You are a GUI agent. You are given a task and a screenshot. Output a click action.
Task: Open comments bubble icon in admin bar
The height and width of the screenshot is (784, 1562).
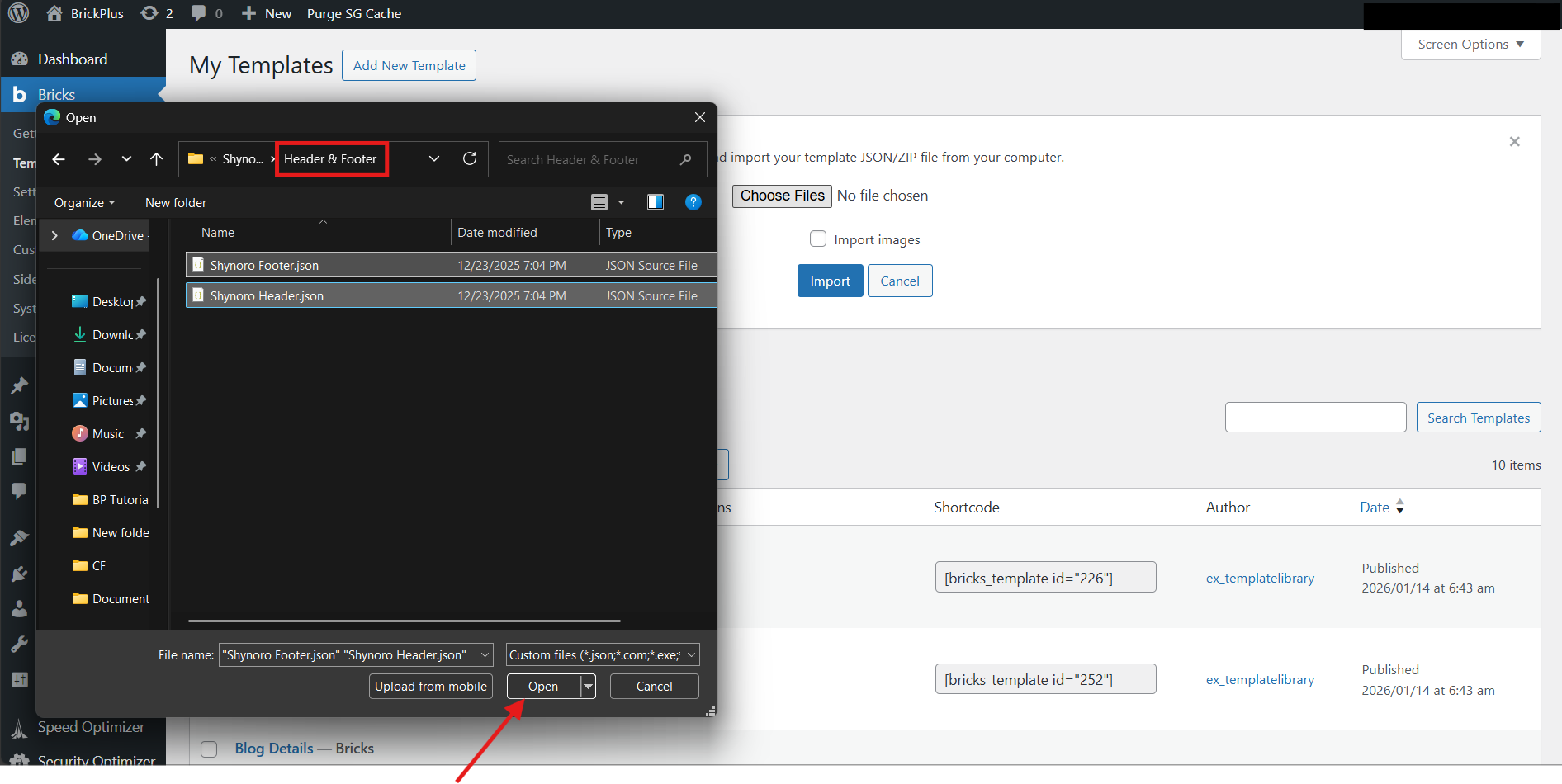206,13
